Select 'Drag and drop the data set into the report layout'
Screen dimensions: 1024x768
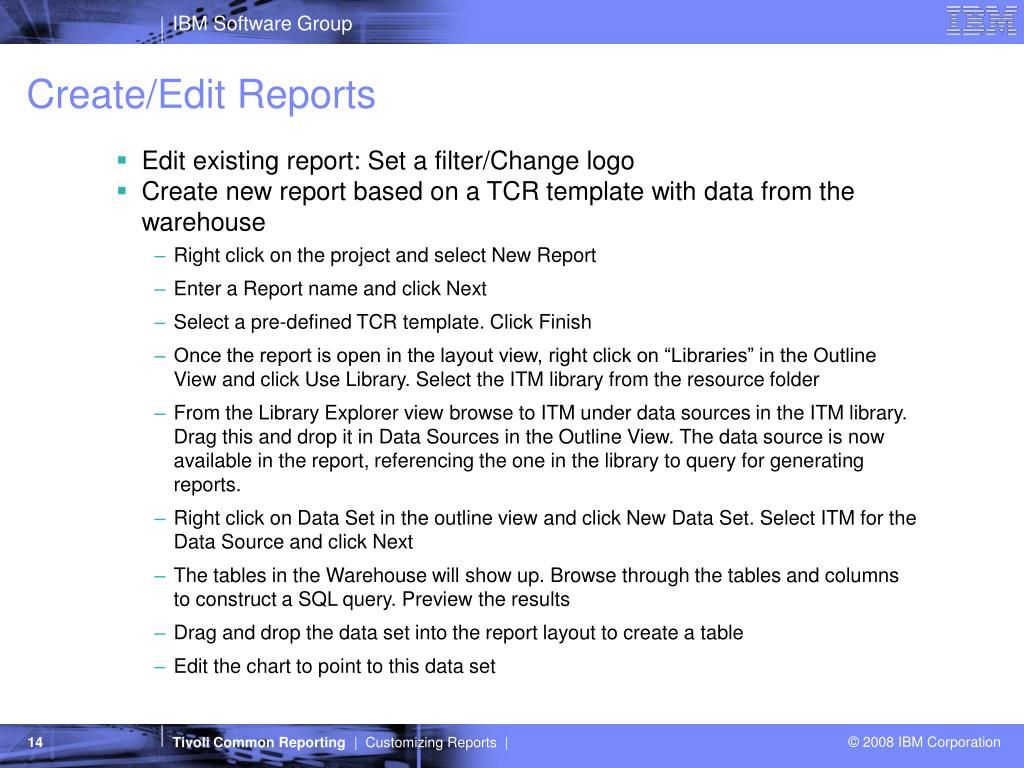tap(458, 633)
